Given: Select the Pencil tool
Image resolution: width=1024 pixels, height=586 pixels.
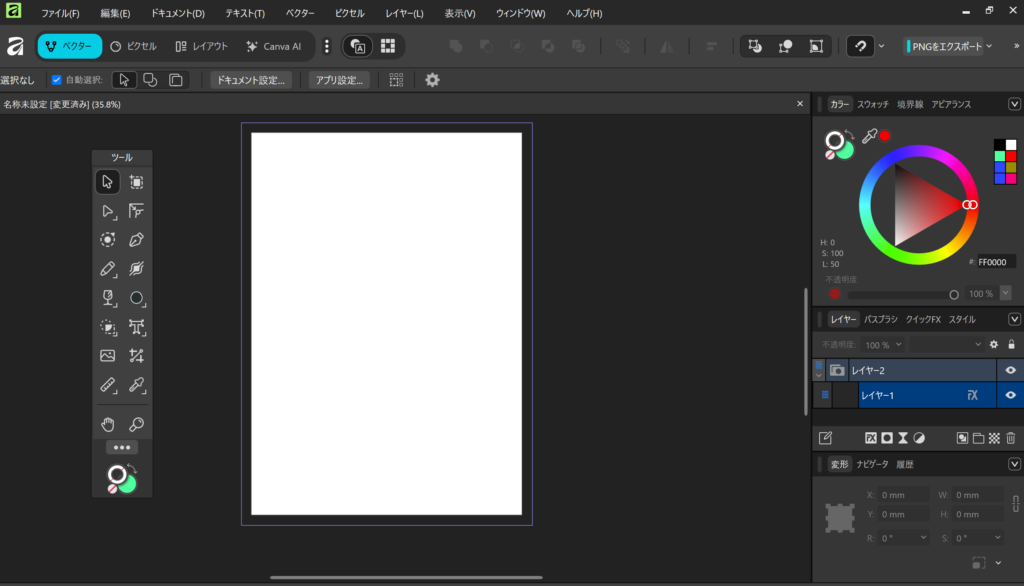Looking at the screenshot, I should [108, 269].
